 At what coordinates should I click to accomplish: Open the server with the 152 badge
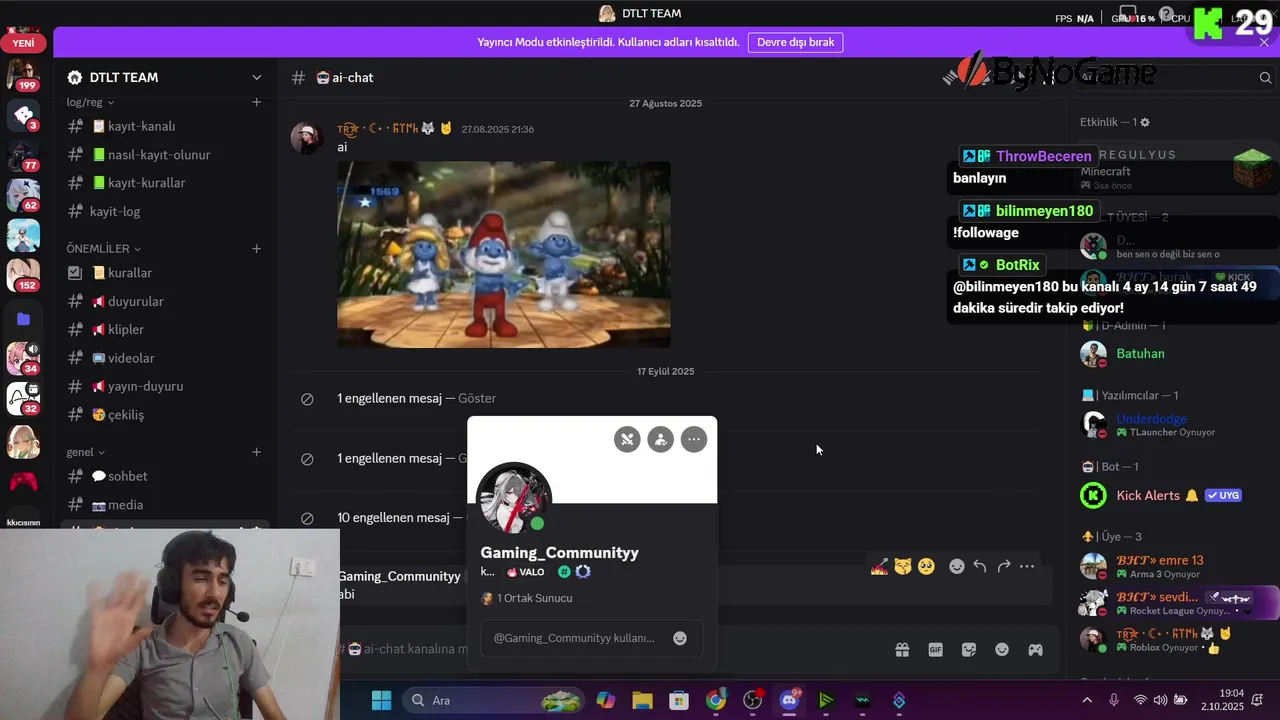coord(23,274)
